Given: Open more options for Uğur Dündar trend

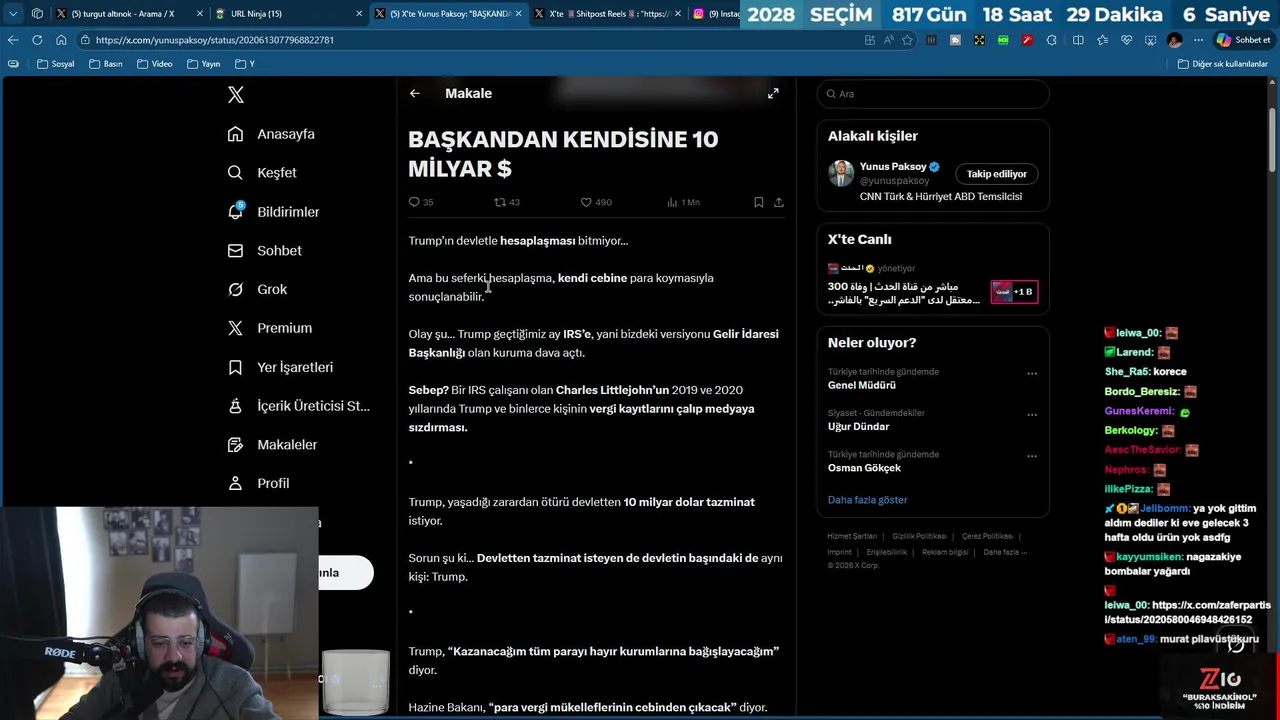Looking at the screenshot, I should tap(1032, 415).
